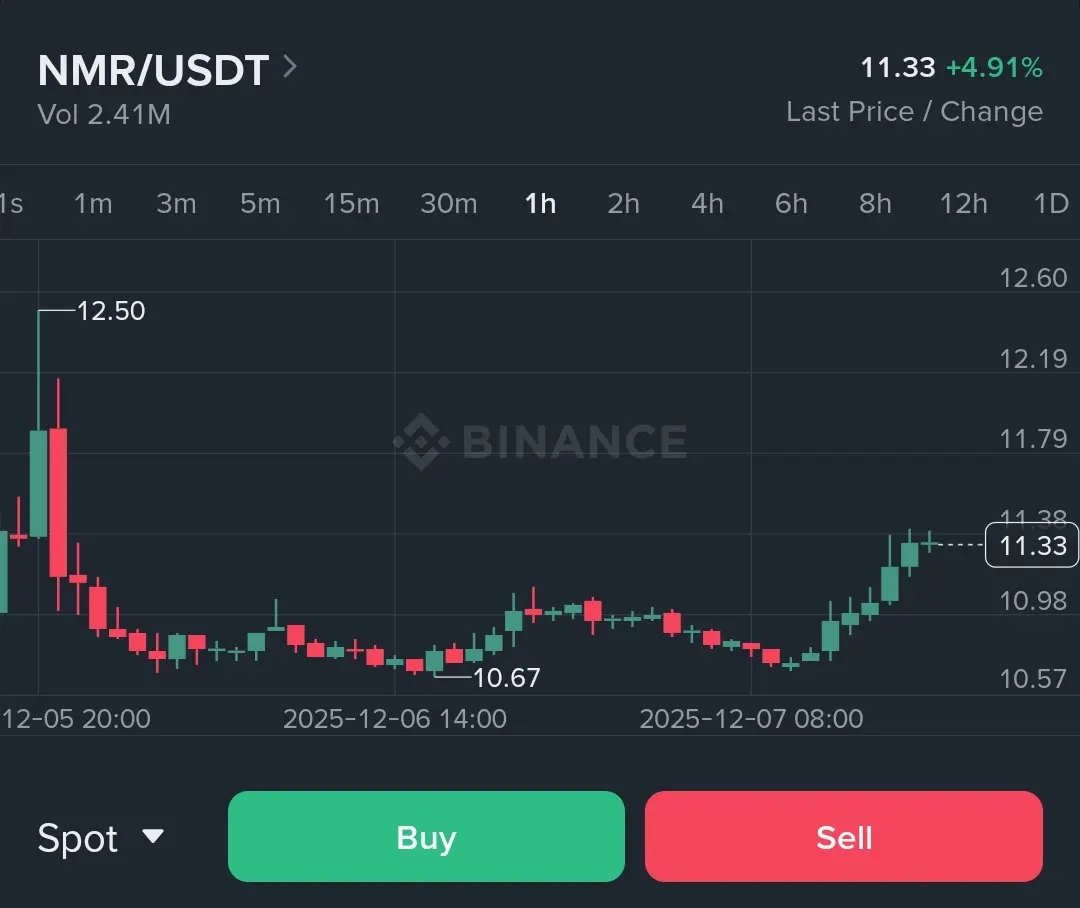This screenshot has width=1080, height=908.
Task: Tap the red Sell button
Action: (844, 836)
